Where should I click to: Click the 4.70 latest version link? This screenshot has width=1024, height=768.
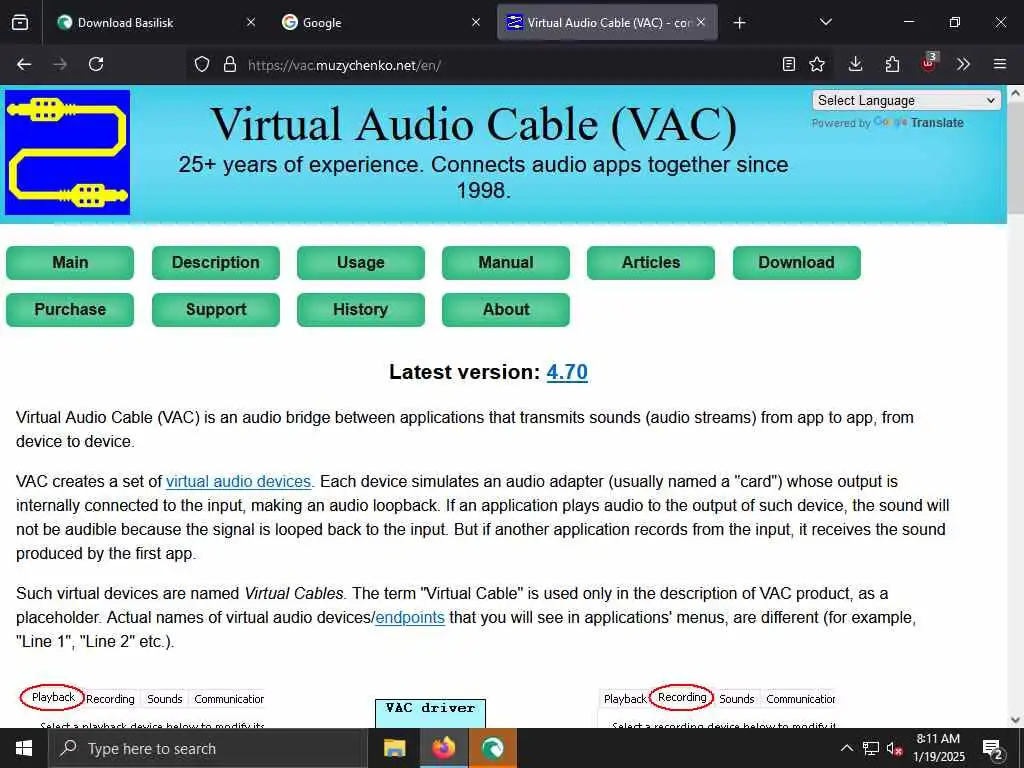[x=567, y=372]
